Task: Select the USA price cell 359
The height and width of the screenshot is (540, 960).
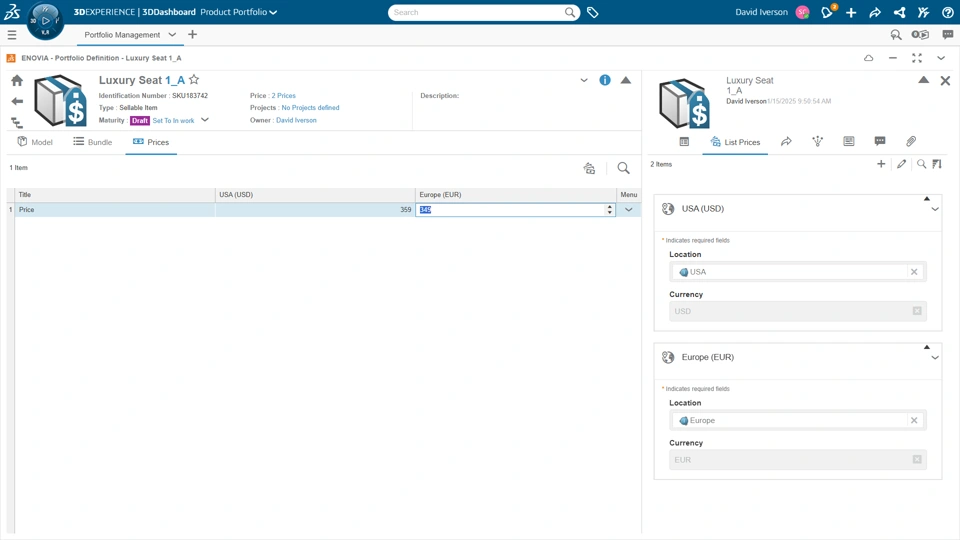Action: click(315, 209)
